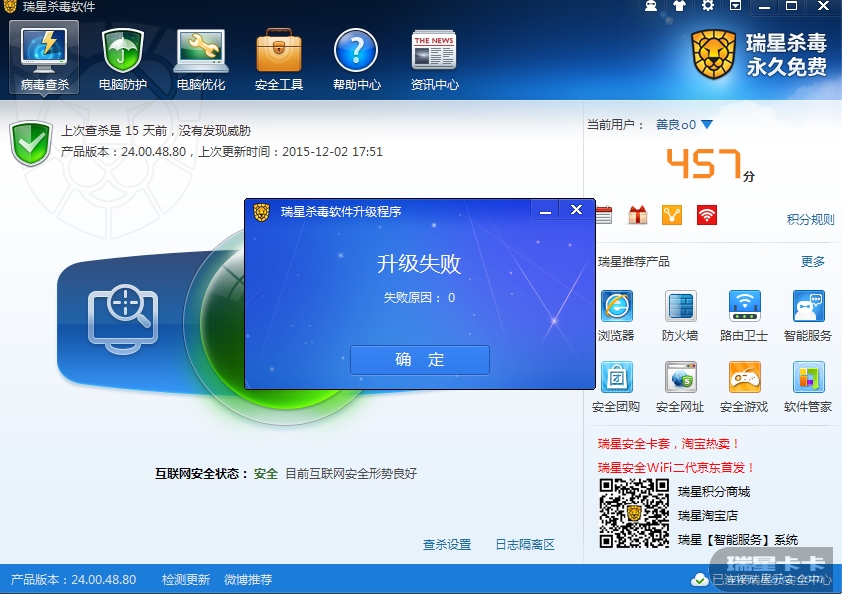Click 瑞星安全卡套，淘宝热卖 promo link

coord(669,444)
